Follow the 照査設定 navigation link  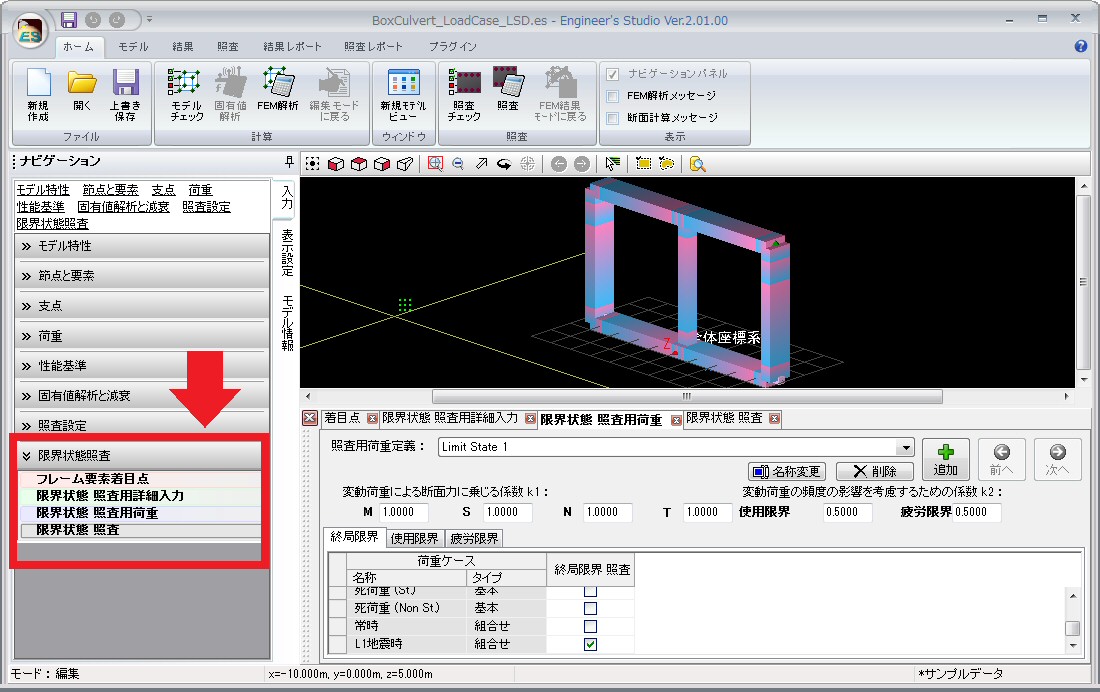(x=206, y=207)
